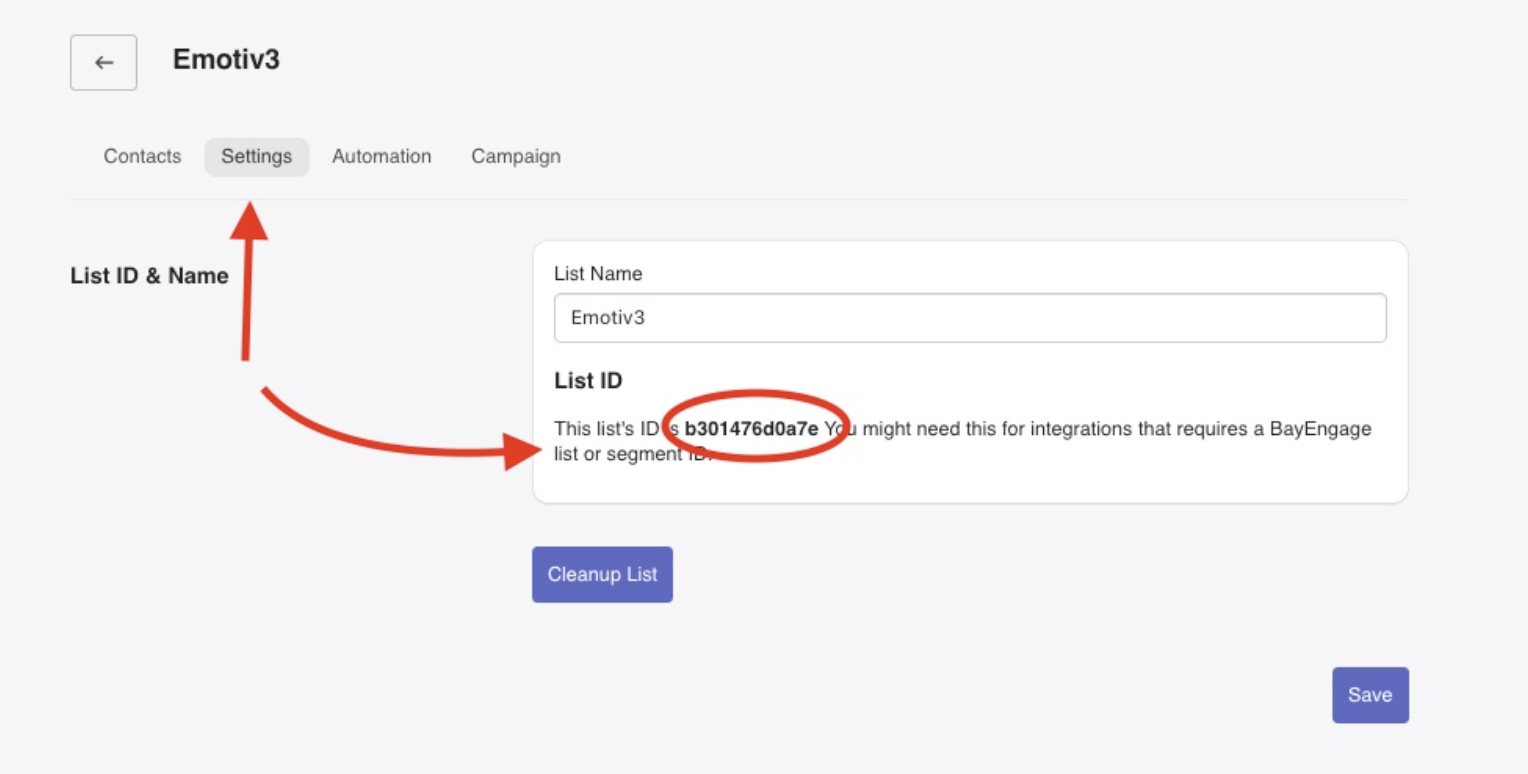Click the List ID & Name section label

point(149,276)
